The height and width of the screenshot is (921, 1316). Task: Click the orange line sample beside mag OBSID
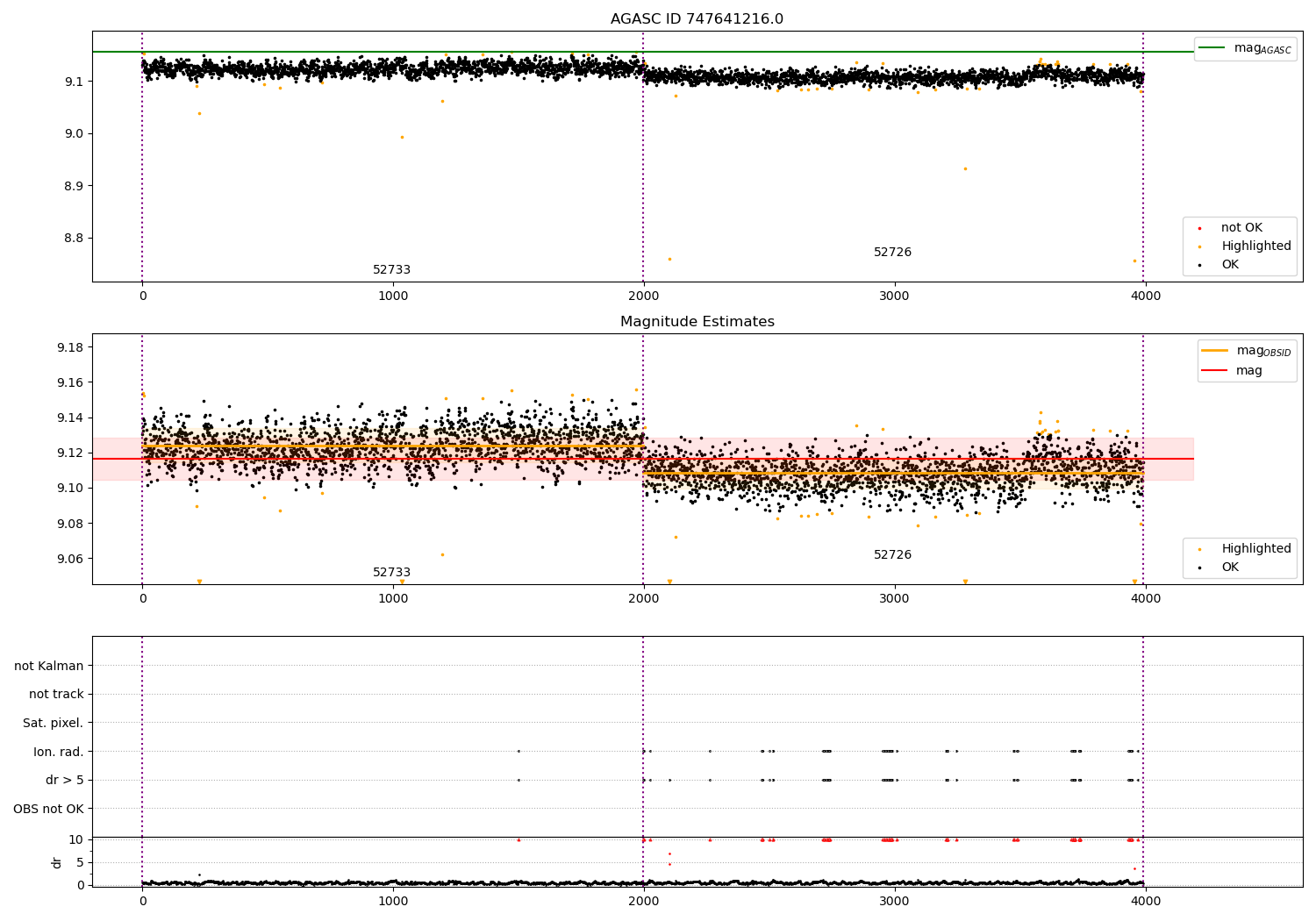point(1215,350)
